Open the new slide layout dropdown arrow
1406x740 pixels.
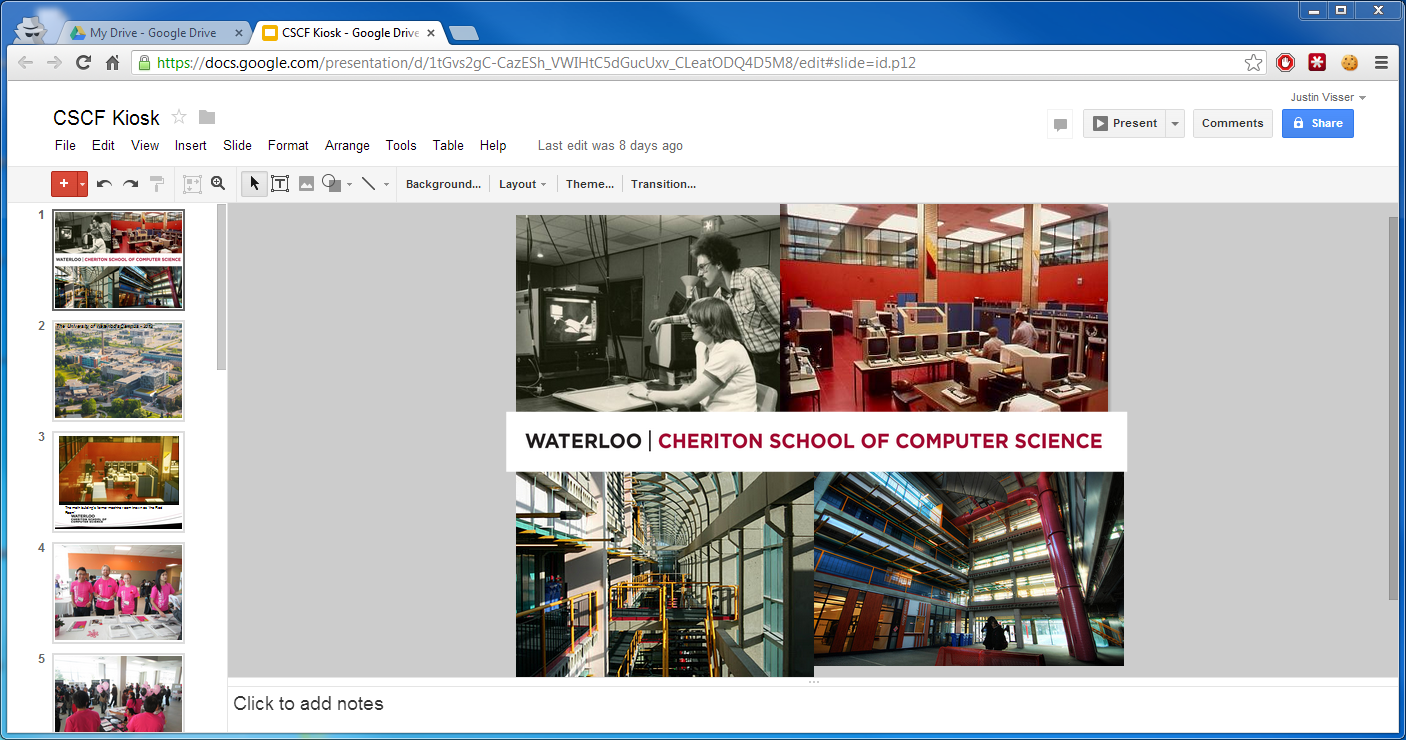[82, 184]
